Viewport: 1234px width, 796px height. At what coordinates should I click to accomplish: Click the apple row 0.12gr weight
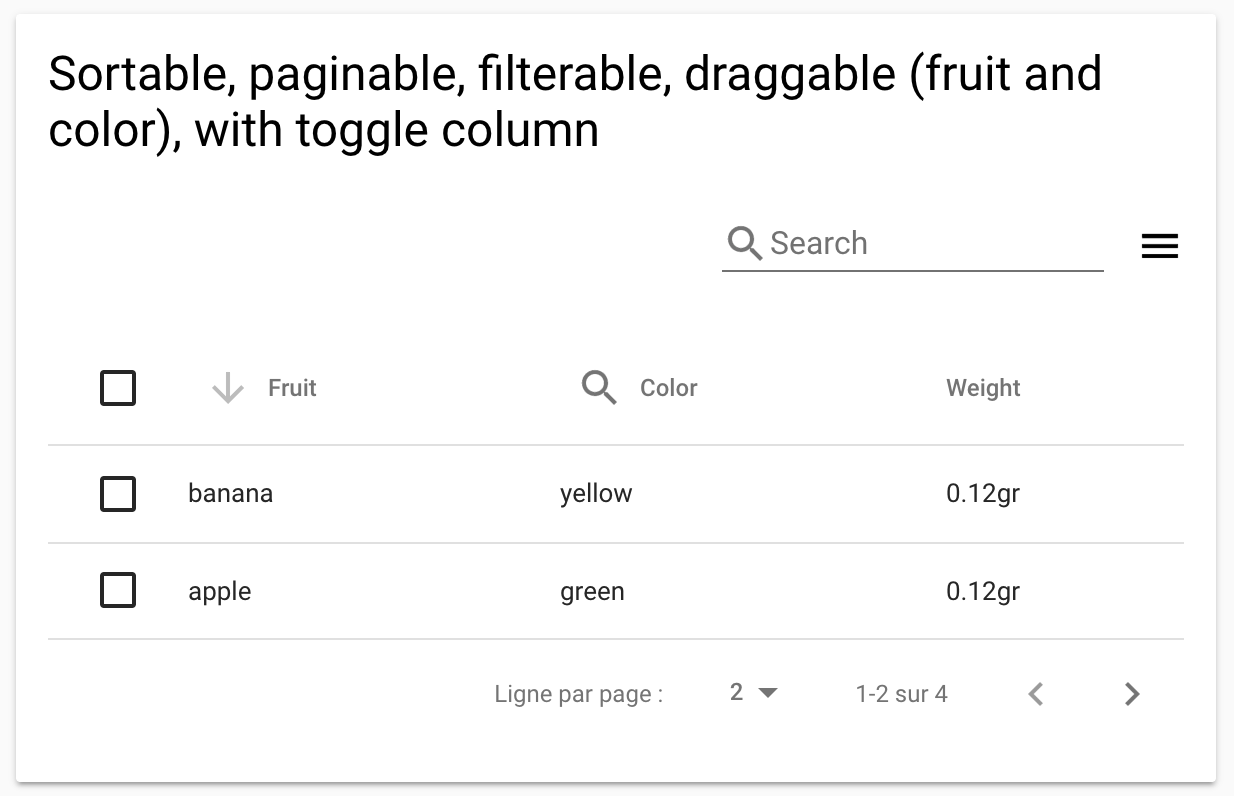coord(982,592)
